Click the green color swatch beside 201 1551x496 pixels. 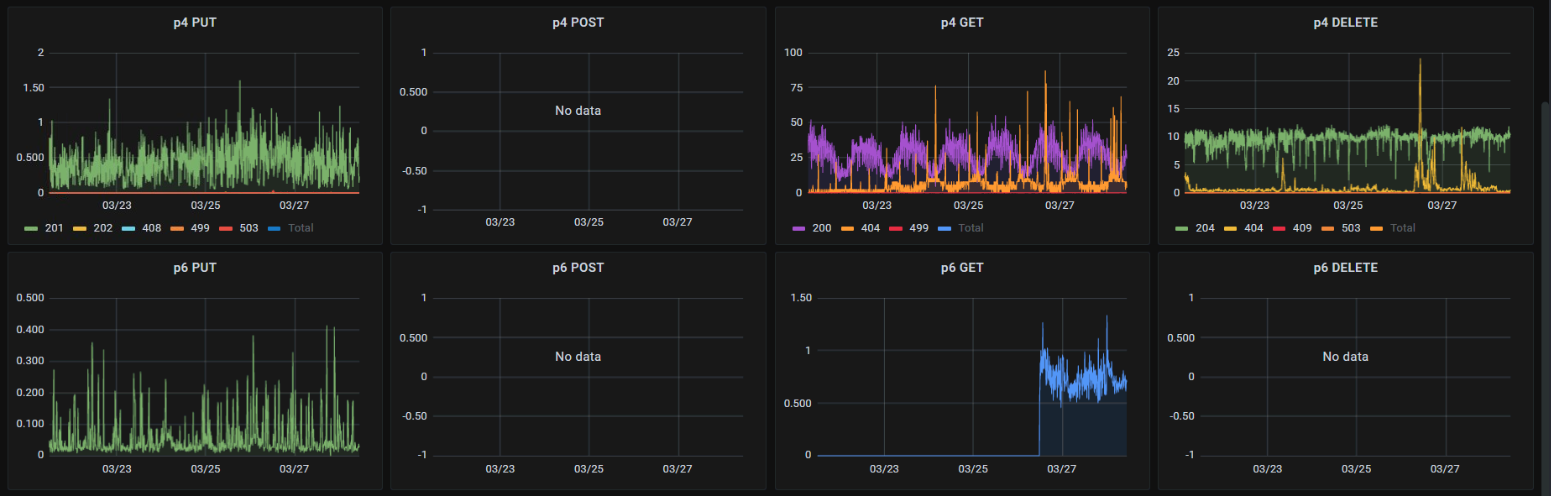coord(32,228)
